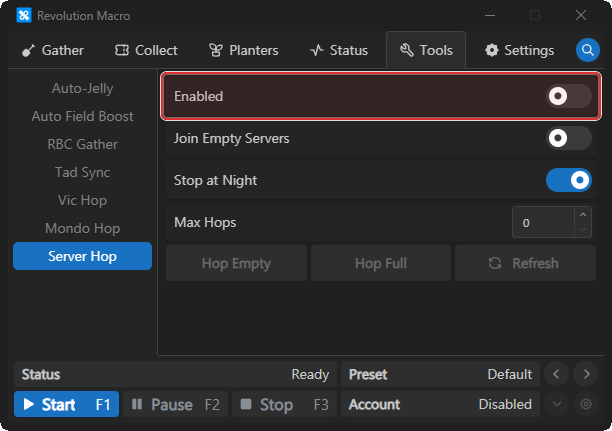Click the Status Ready field

(x=175, y=374)
